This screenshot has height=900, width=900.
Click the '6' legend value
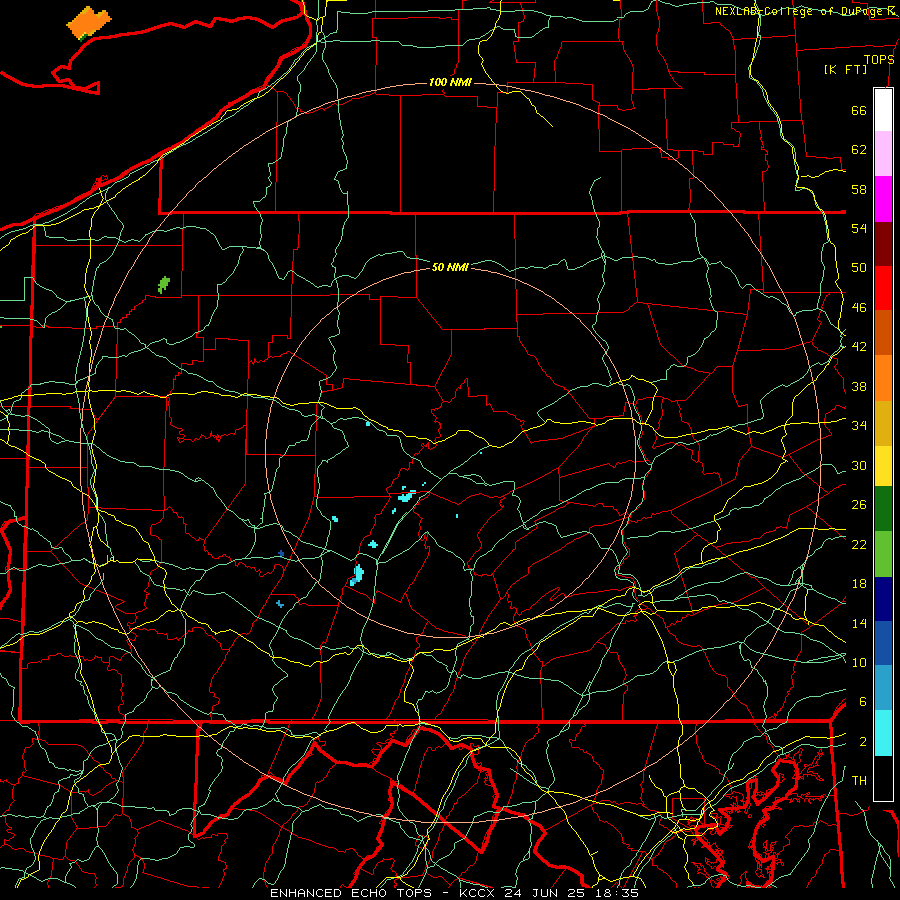tap(862, 701)
